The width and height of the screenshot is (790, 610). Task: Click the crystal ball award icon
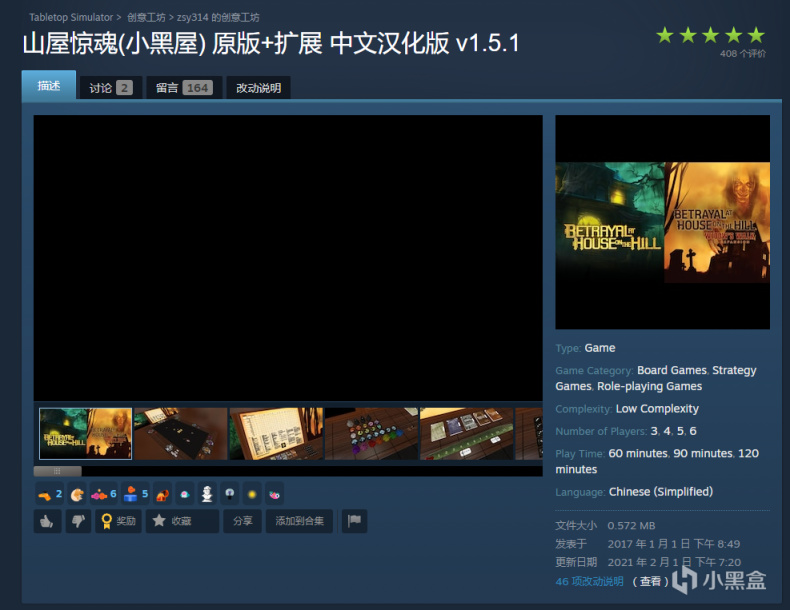[x=230, y=495]
